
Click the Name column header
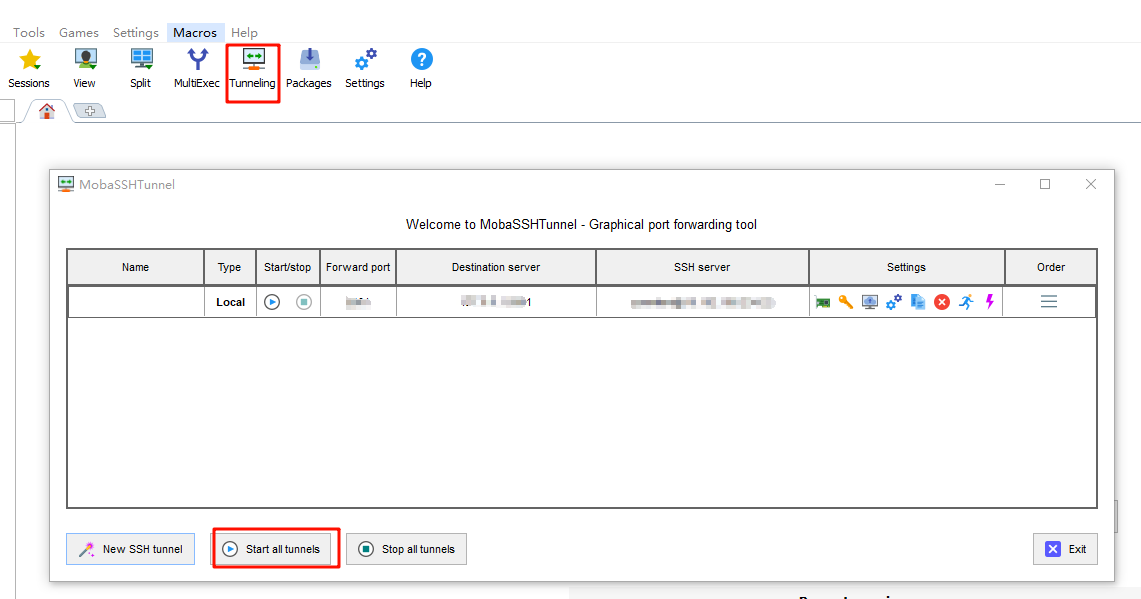coord(135,267)
